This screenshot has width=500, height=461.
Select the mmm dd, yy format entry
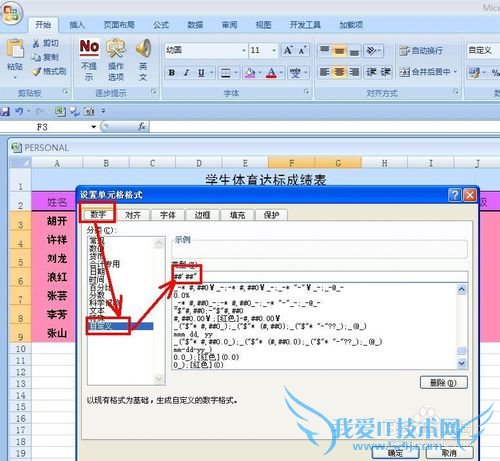tap(193, 334)
